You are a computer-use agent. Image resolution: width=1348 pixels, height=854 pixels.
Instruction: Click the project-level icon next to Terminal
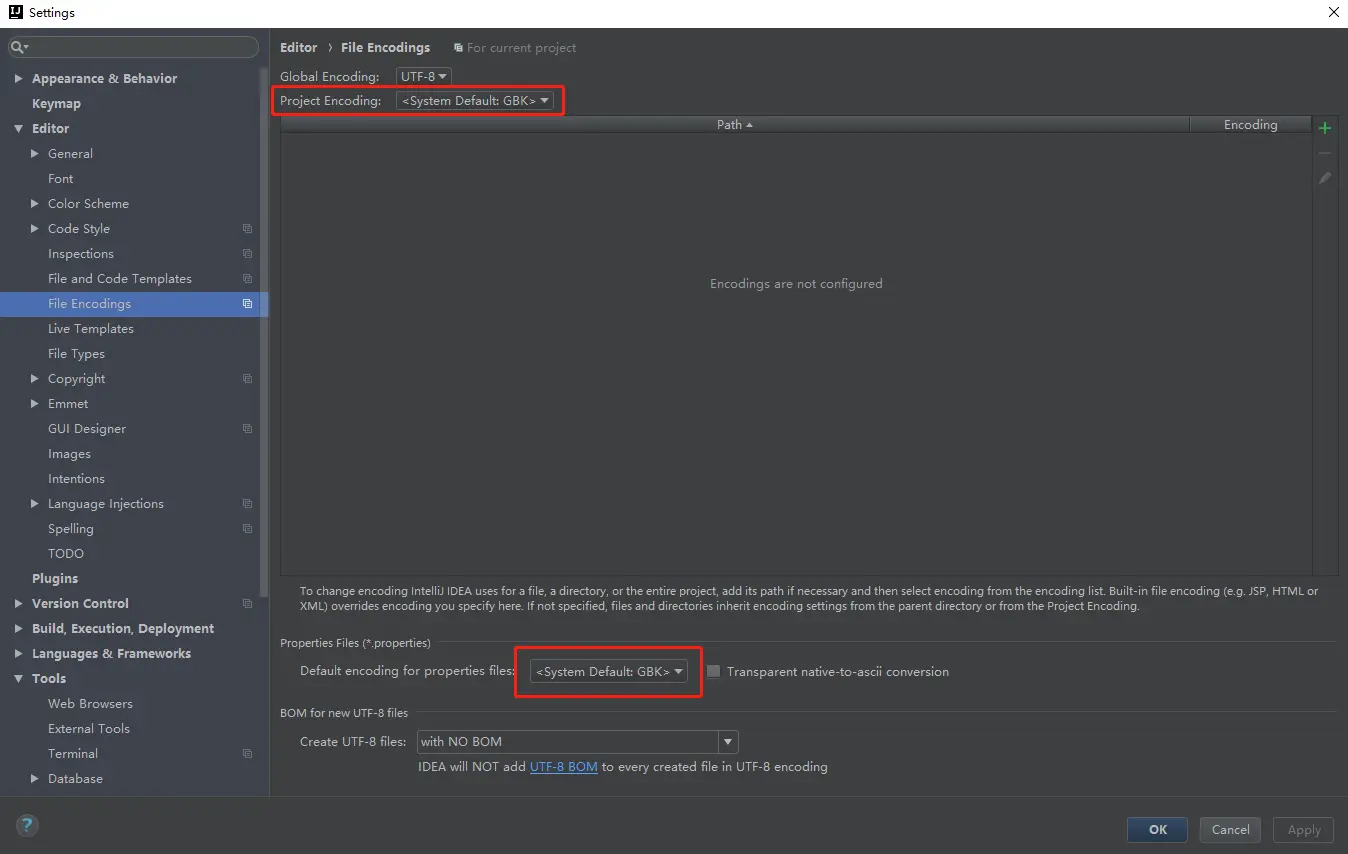(x=247, y=754)
